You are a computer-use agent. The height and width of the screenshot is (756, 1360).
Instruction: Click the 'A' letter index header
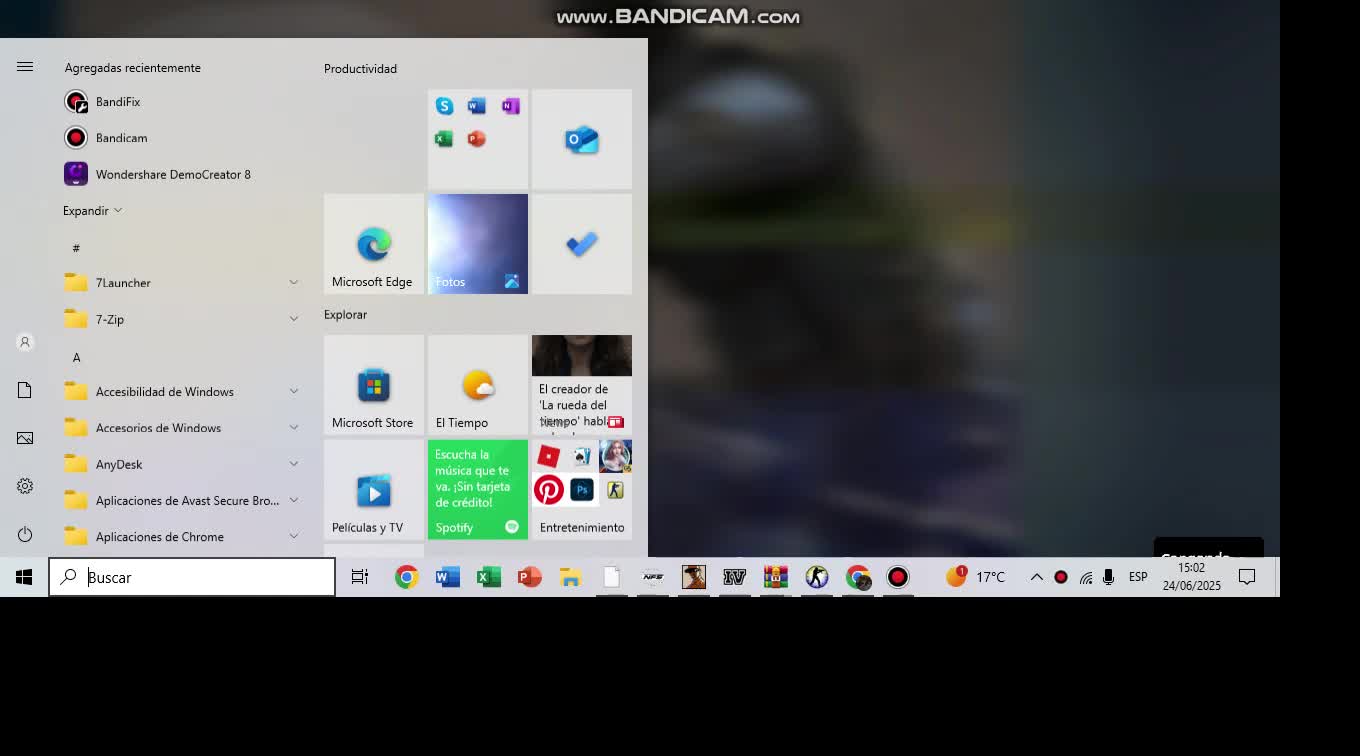point(76,357)
